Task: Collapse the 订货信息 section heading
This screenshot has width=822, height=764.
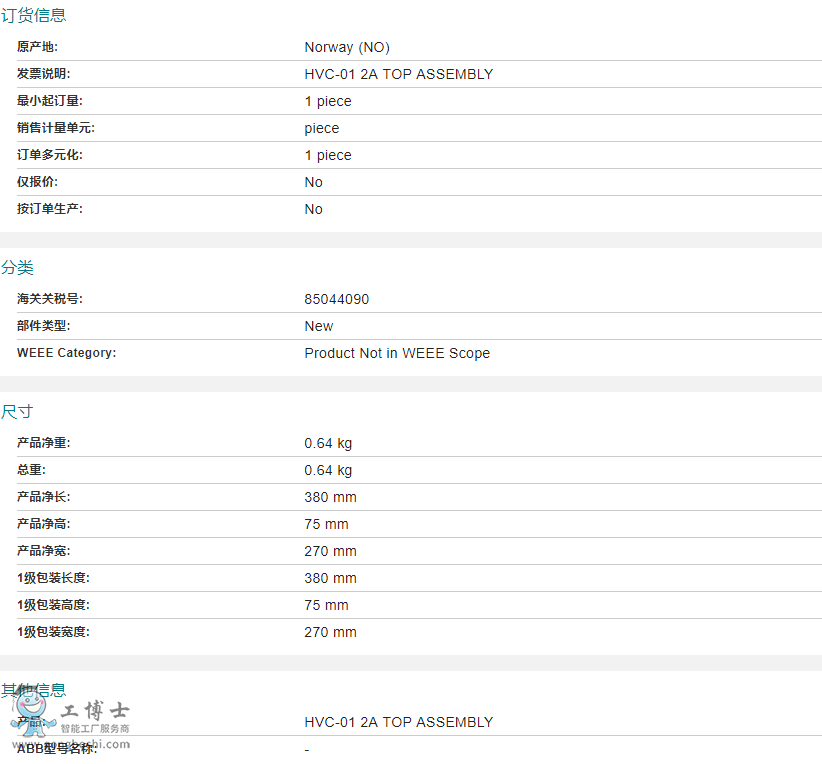Action: [x=34, y=15]
